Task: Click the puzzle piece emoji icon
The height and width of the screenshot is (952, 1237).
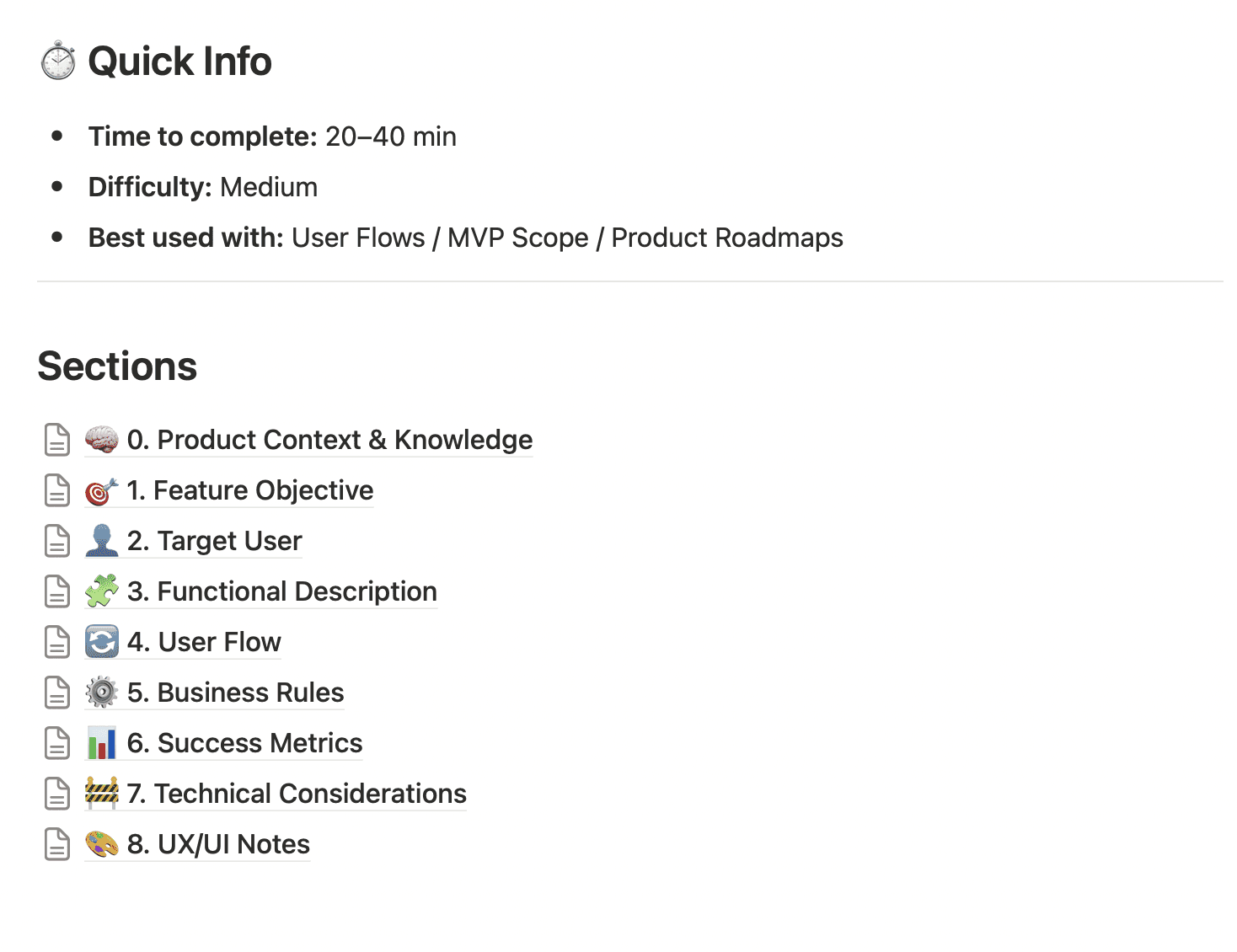Action: coord(102,591)
